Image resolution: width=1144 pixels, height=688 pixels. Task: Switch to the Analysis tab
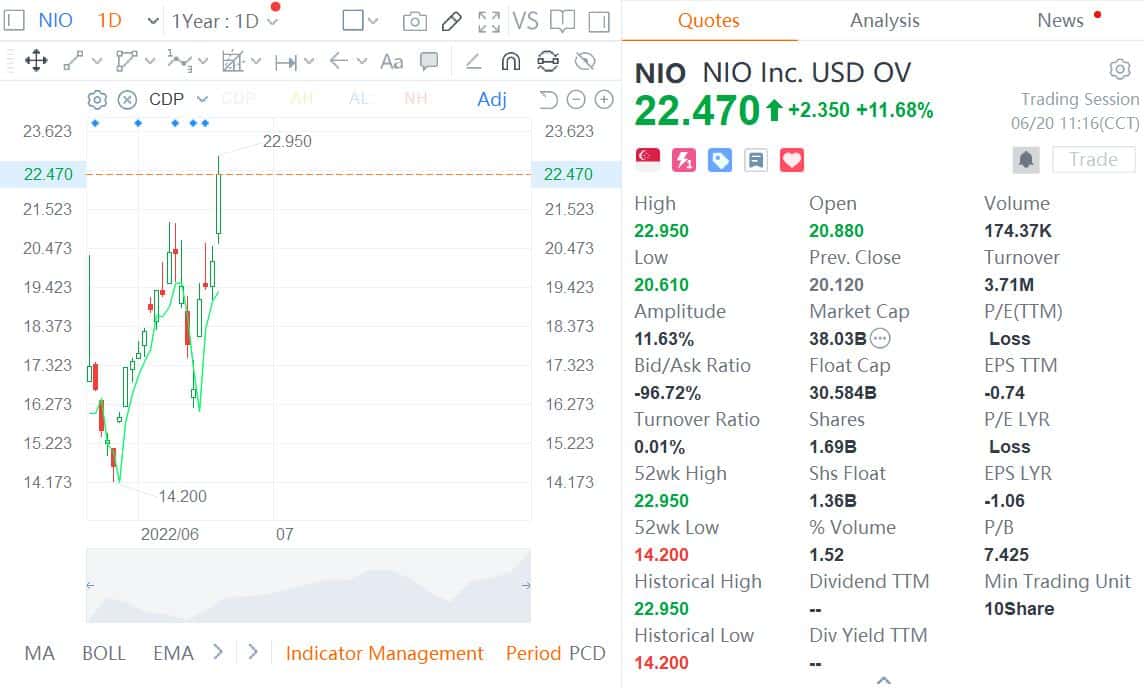[x=884, y=20]
